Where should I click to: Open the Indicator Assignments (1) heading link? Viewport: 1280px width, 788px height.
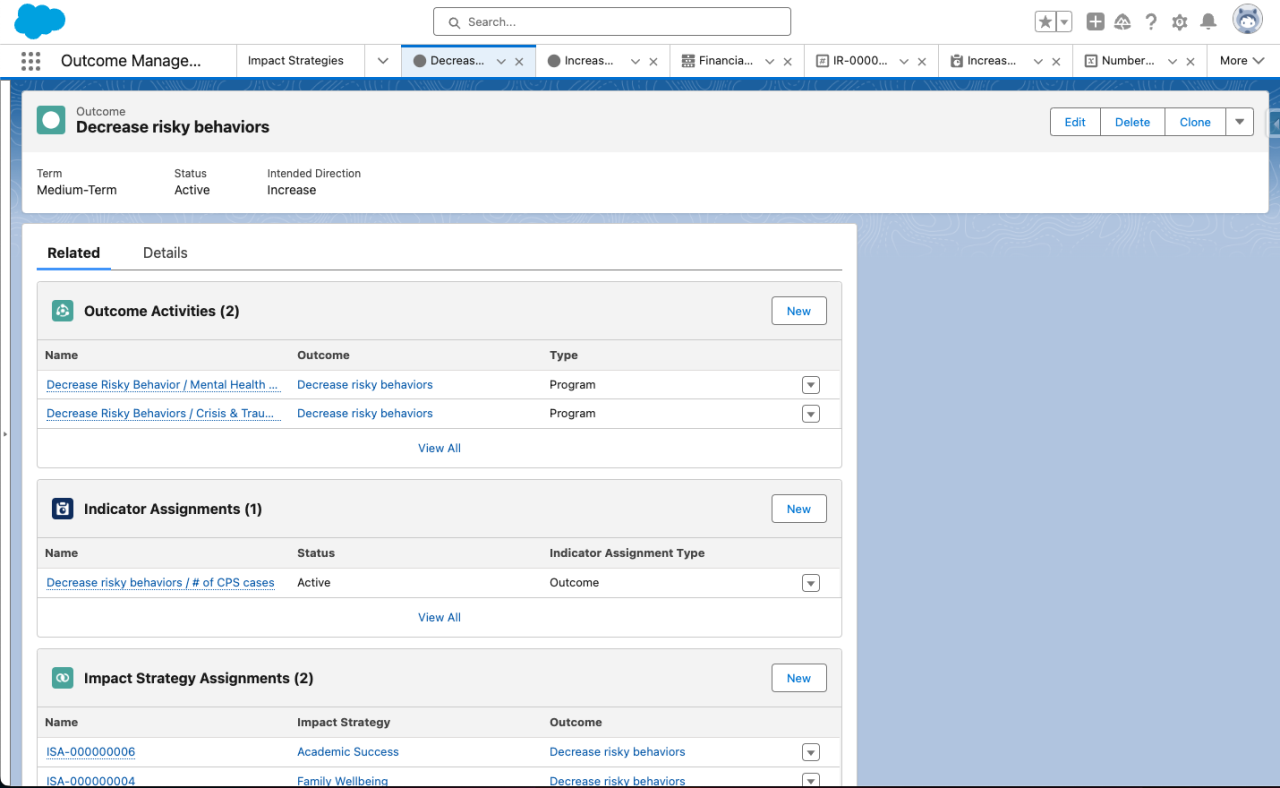pos(173,509)
